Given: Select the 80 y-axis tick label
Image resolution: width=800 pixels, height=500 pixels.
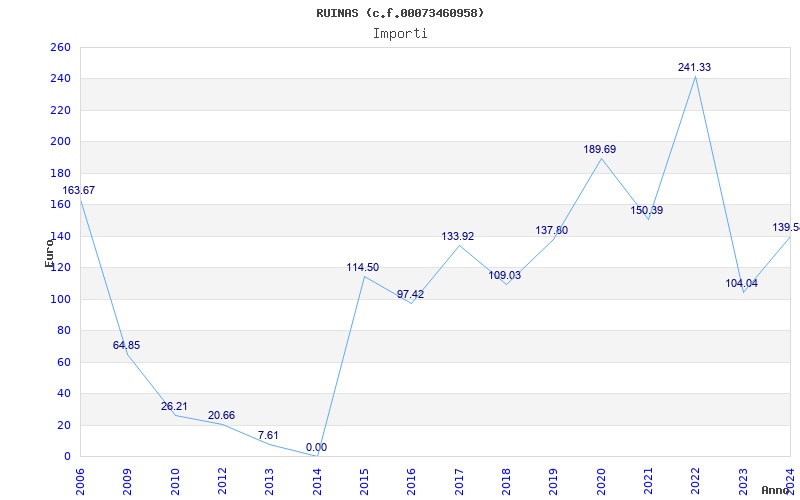Looking at the screenshot, I should pyautogui.click(x=63, y=331).
